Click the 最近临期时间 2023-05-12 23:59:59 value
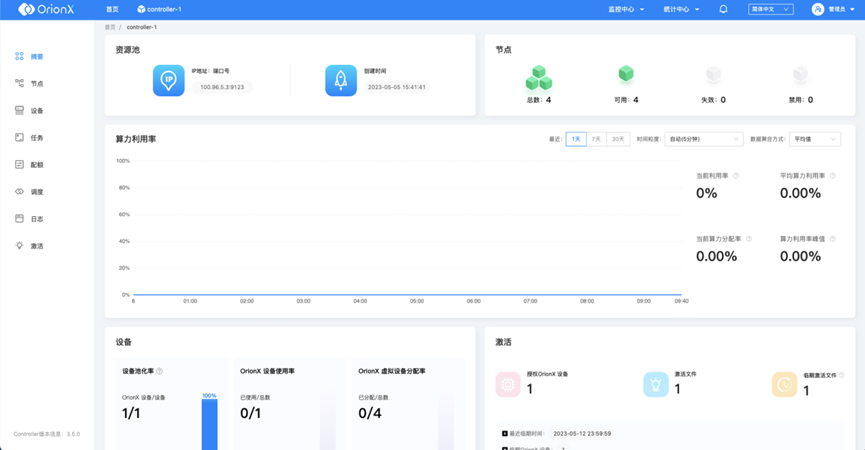Image resolution: width=865 pixels, height=450 pixels. [582, 433]
